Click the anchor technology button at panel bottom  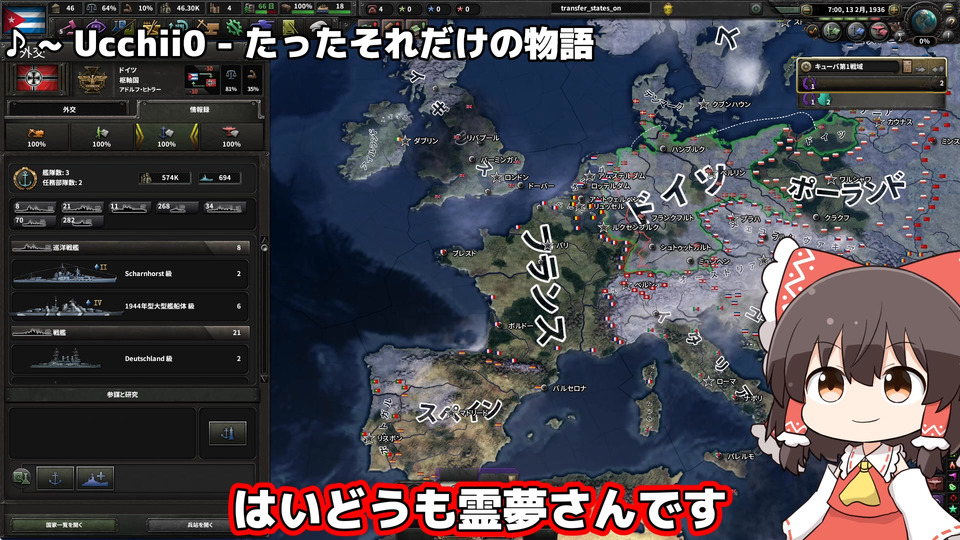point(55,478)
